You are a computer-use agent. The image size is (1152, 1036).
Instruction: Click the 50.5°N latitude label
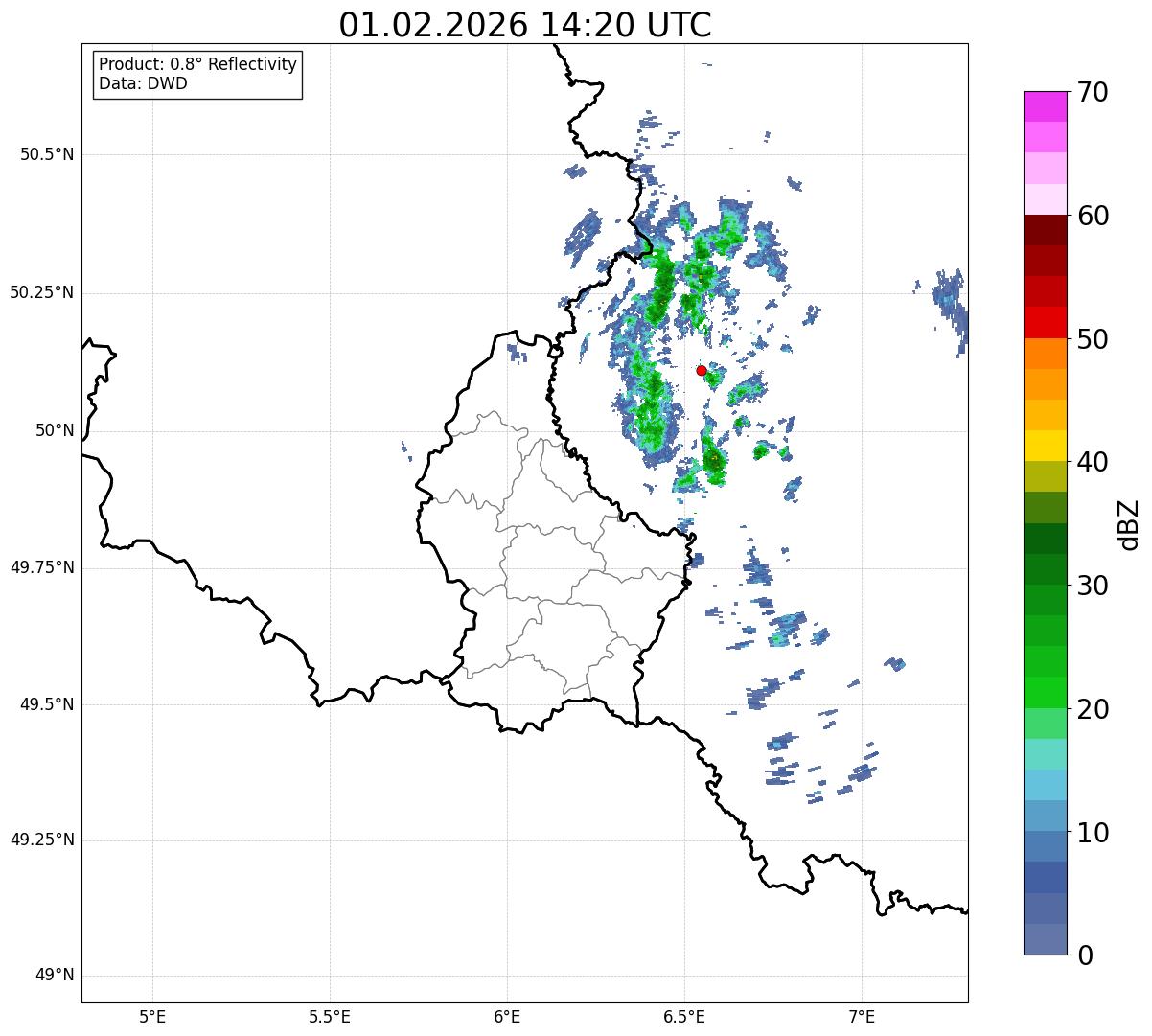[x=47, y=155]
